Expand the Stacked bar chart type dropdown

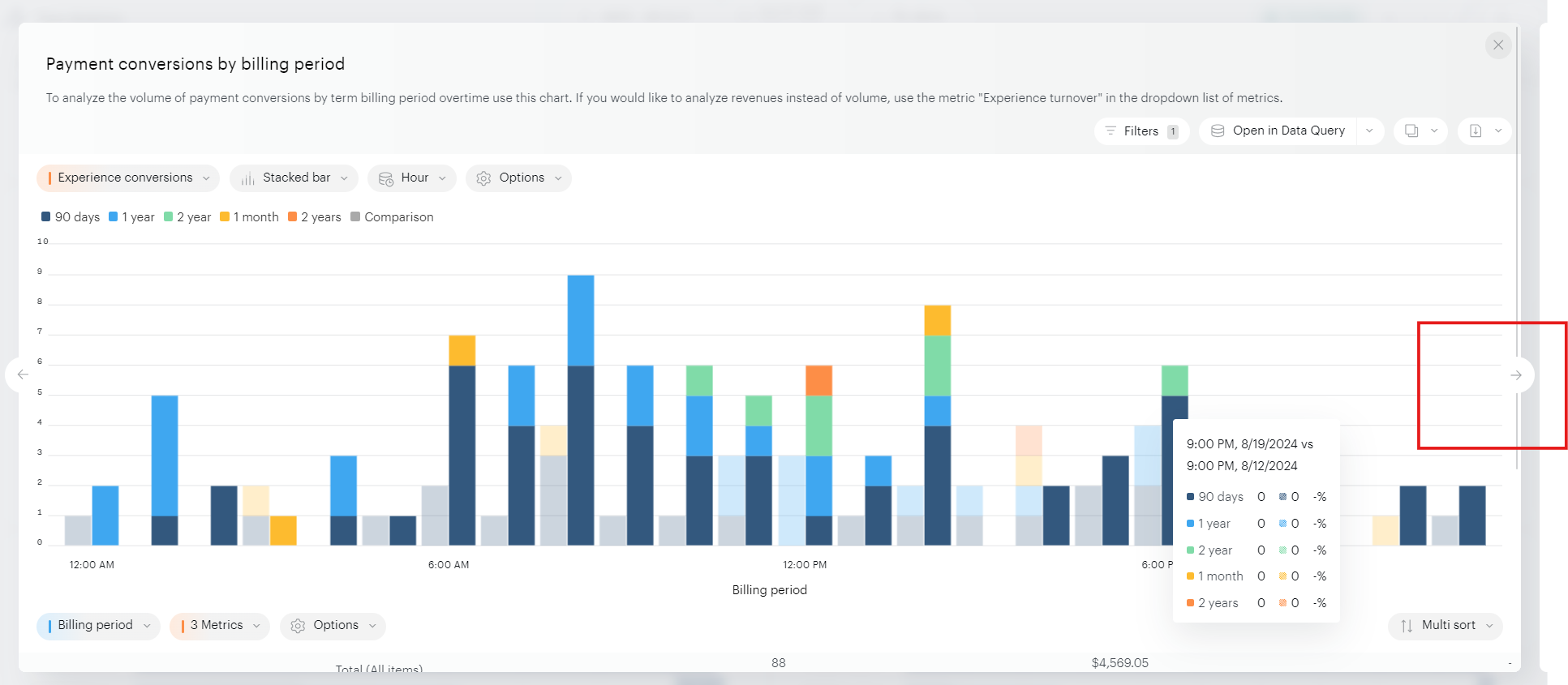tap(294, 178)
